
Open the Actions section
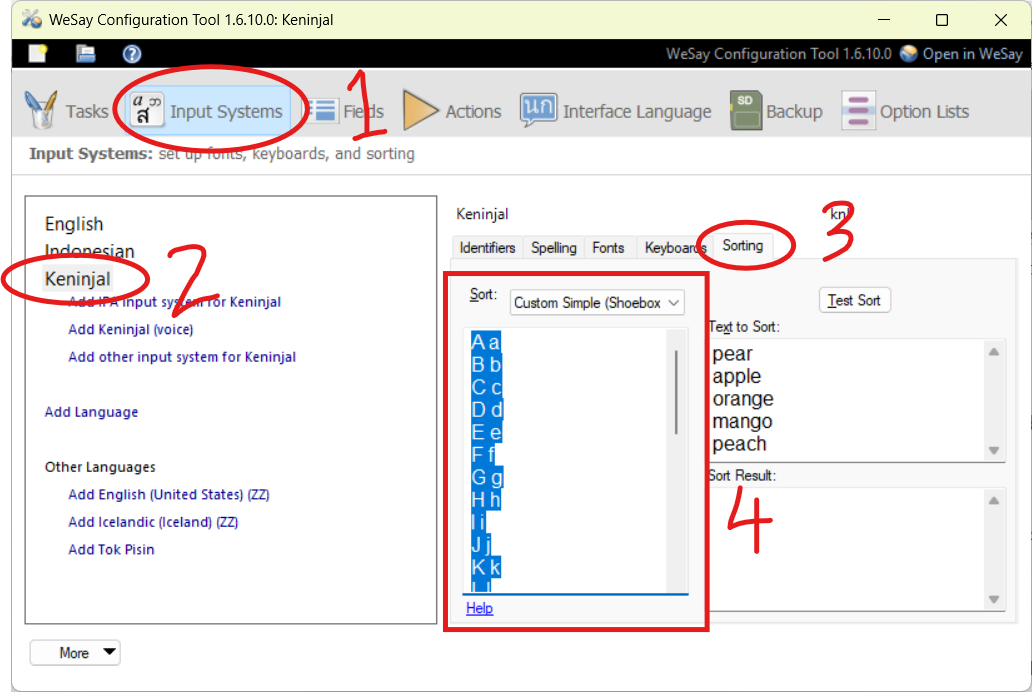pyautogui.click(x=452, y=112)
